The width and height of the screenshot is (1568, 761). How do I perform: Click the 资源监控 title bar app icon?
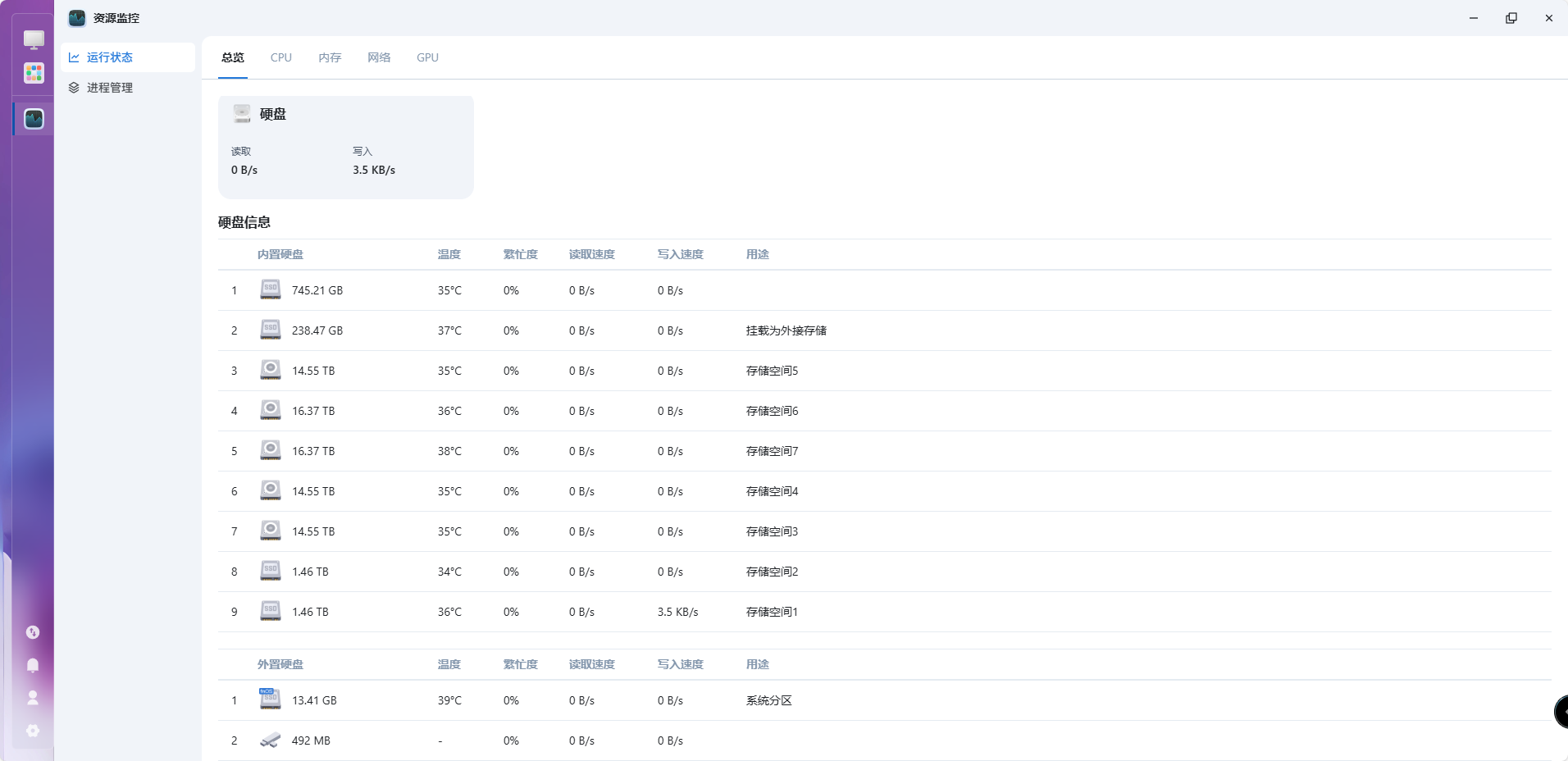click(77, 18)
